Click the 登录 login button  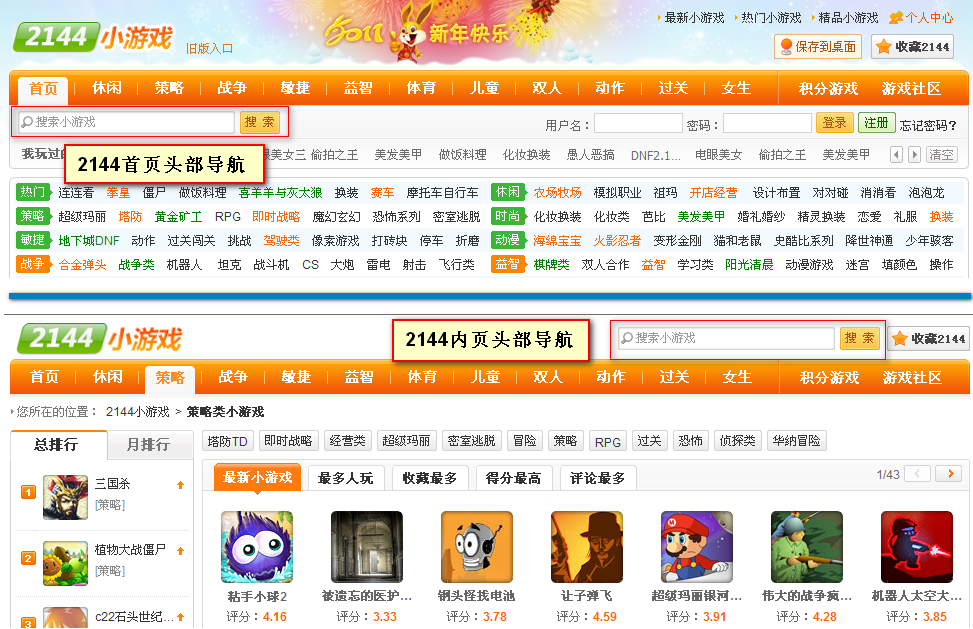(x=834, y=123)
